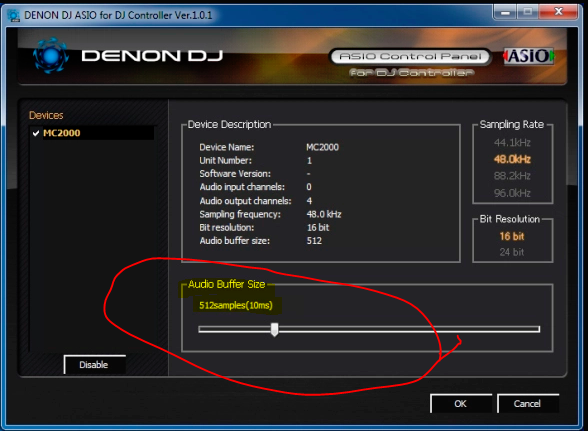This screenshot has width=588, height=431.
Task: Toggle the MC2000 device checkmark
Action: point(36,133)
